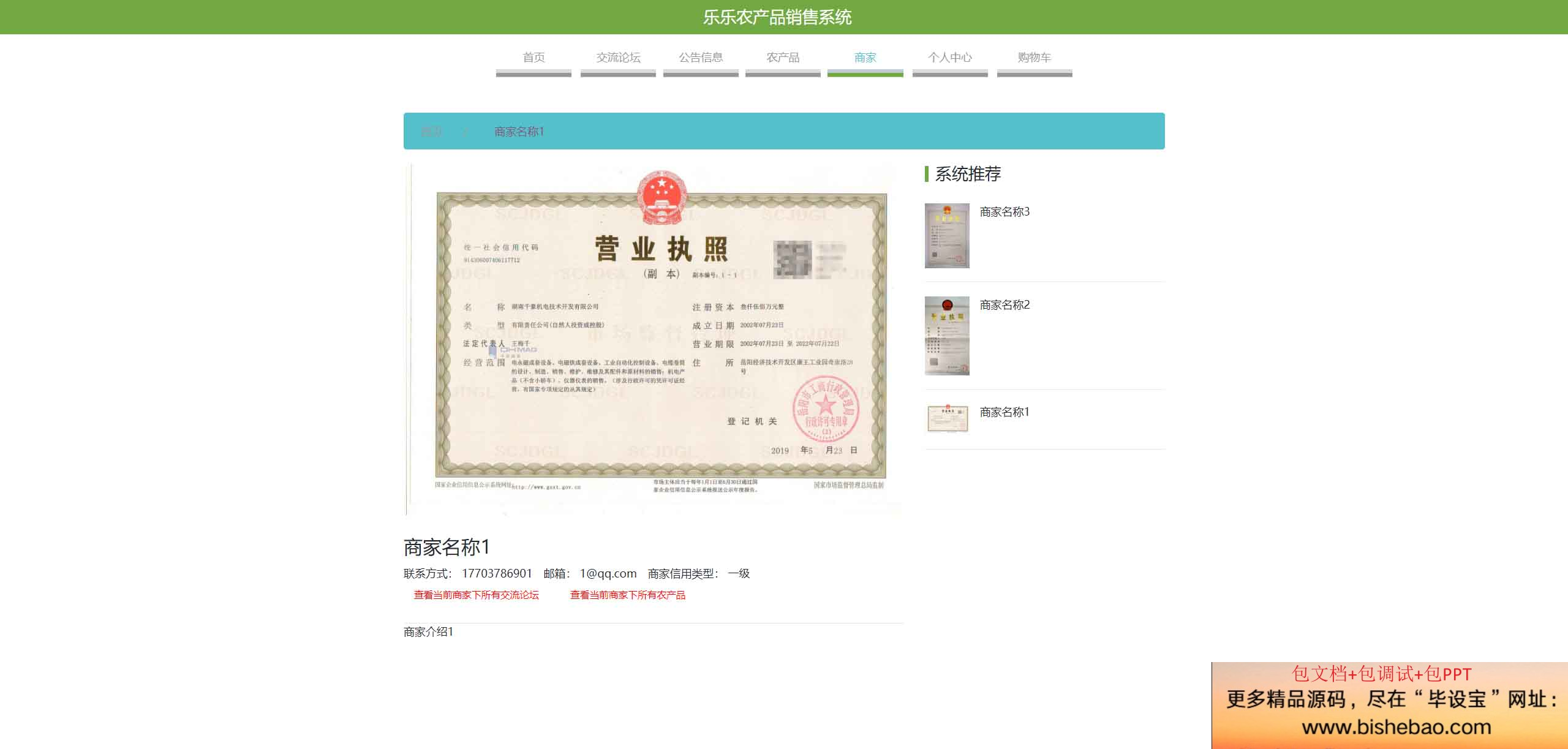The height and width of the screenshot is (749, 1568).
Task: Open the 商家名称3 recommendation thumbnail
Action: pyautogui.click(x=947, y=236)
